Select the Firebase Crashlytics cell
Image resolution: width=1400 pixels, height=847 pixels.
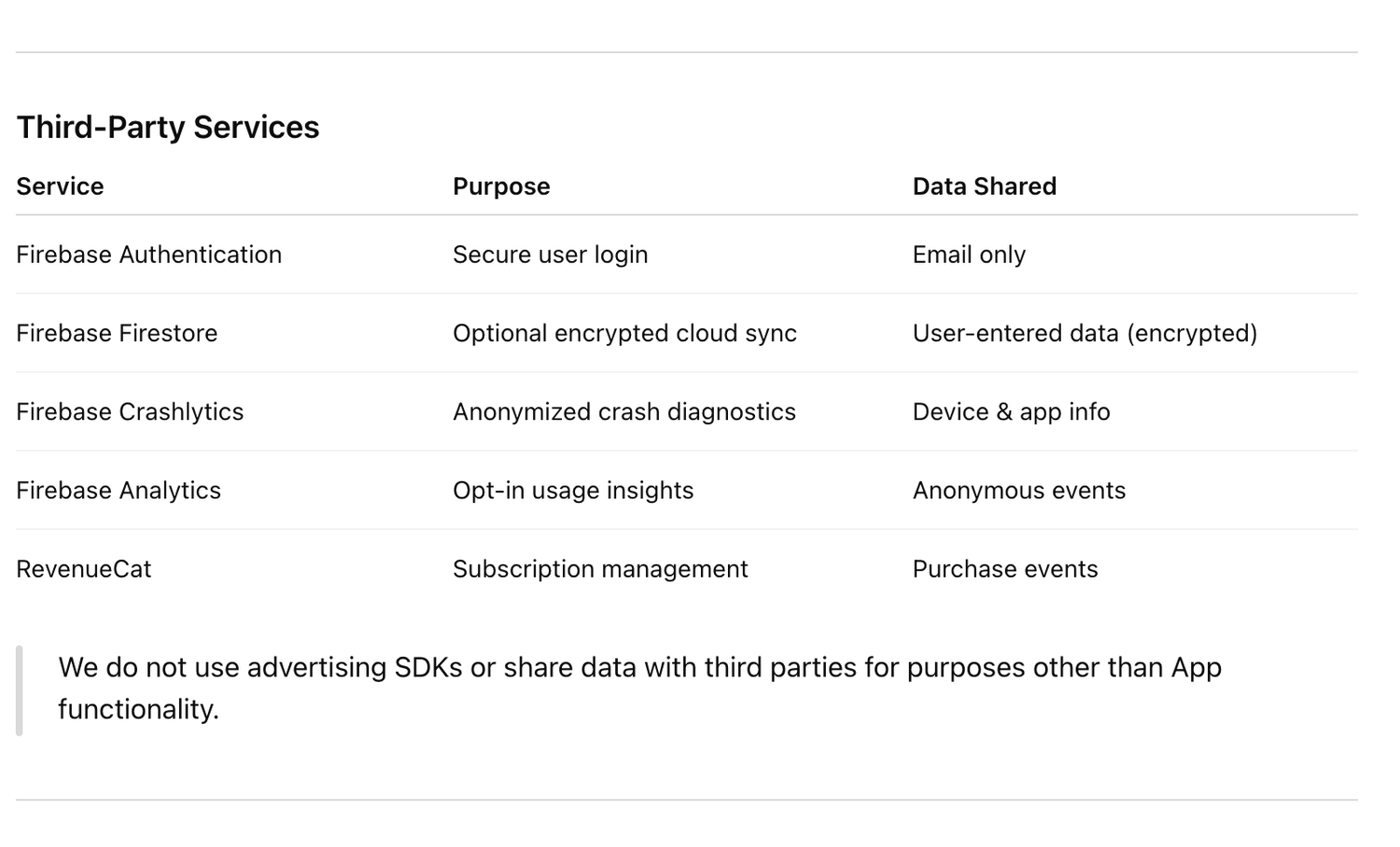pos(130,411)
